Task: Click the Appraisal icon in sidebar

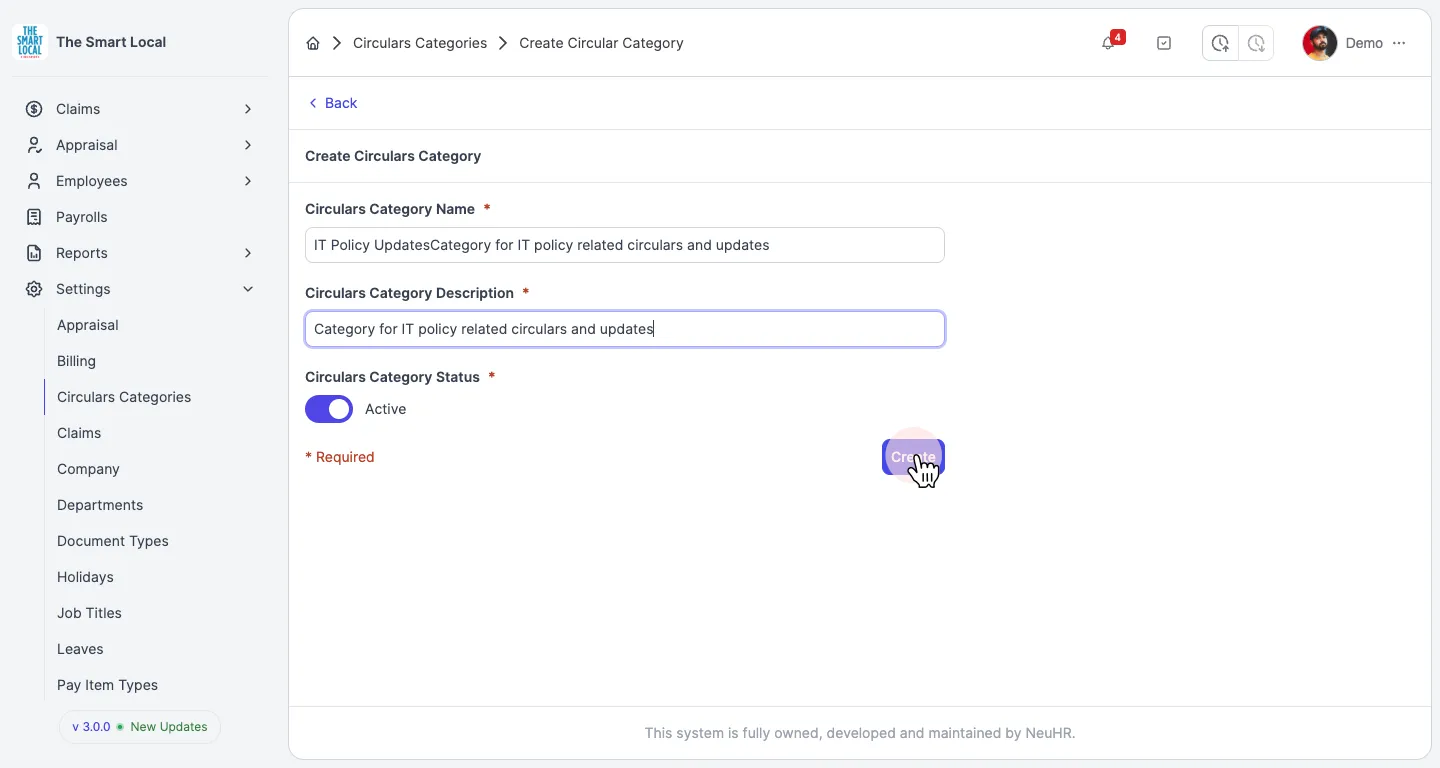Action: (x=34, y=145)
